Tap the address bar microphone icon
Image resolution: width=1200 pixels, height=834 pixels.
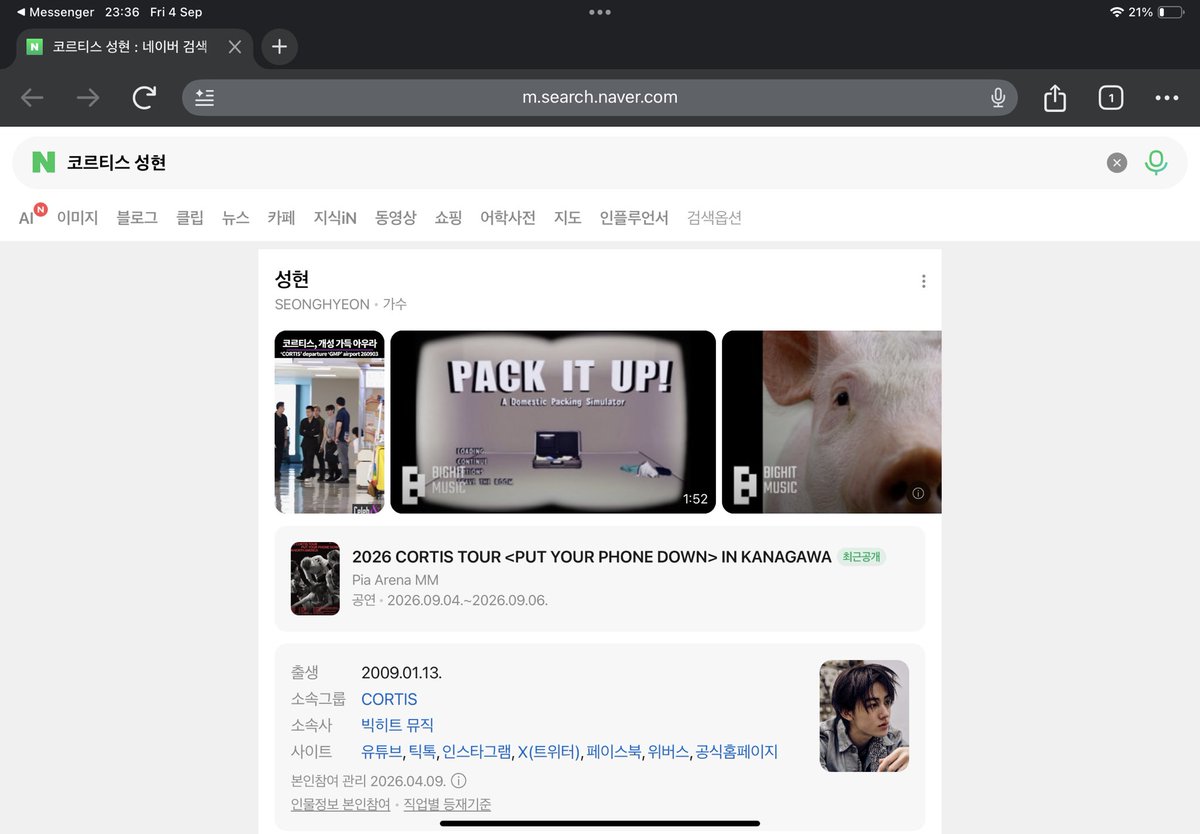click(x=997, y=97)
